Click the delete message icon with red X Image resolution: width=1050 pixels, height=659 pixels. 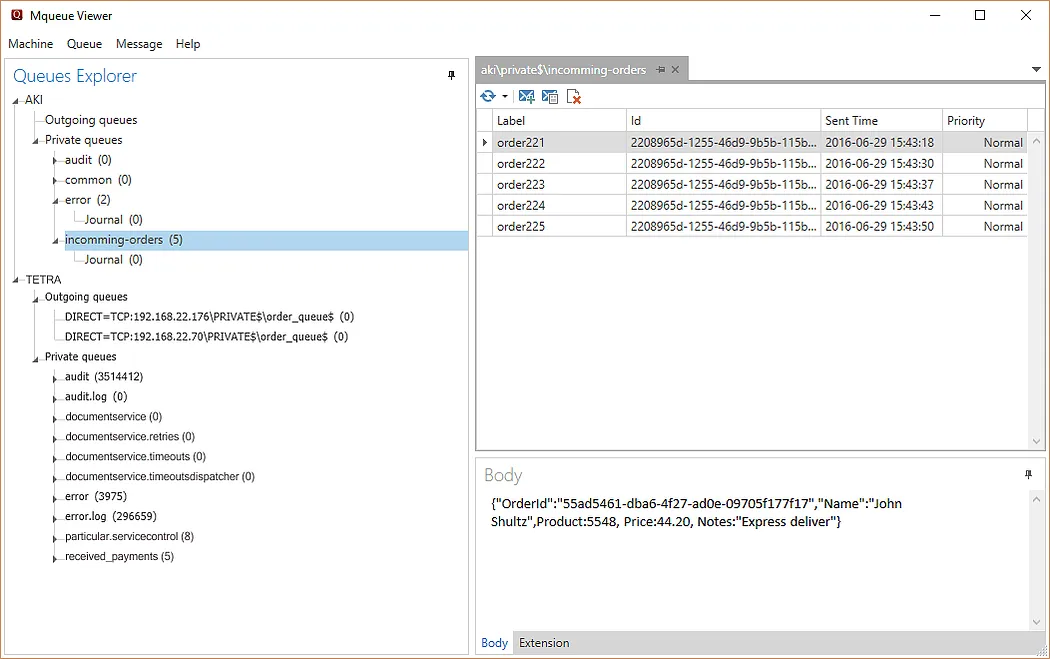click(574, 96)
